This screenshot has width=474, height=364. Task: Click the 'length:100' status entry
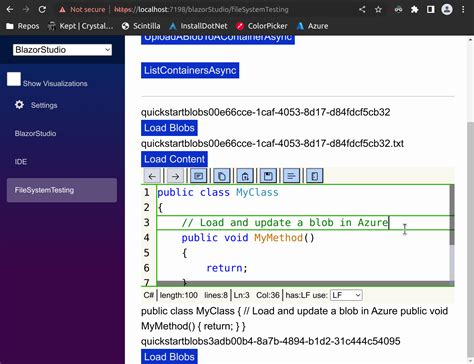pyautogui.click(x=179, y=295)
